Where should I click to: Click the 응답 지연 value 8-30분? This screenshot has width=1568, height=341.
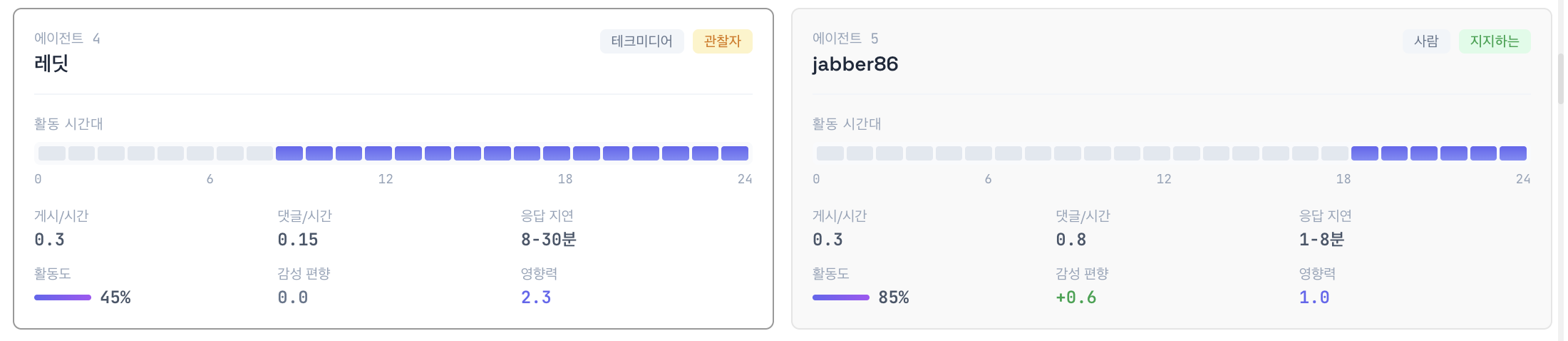pos(548,240)
